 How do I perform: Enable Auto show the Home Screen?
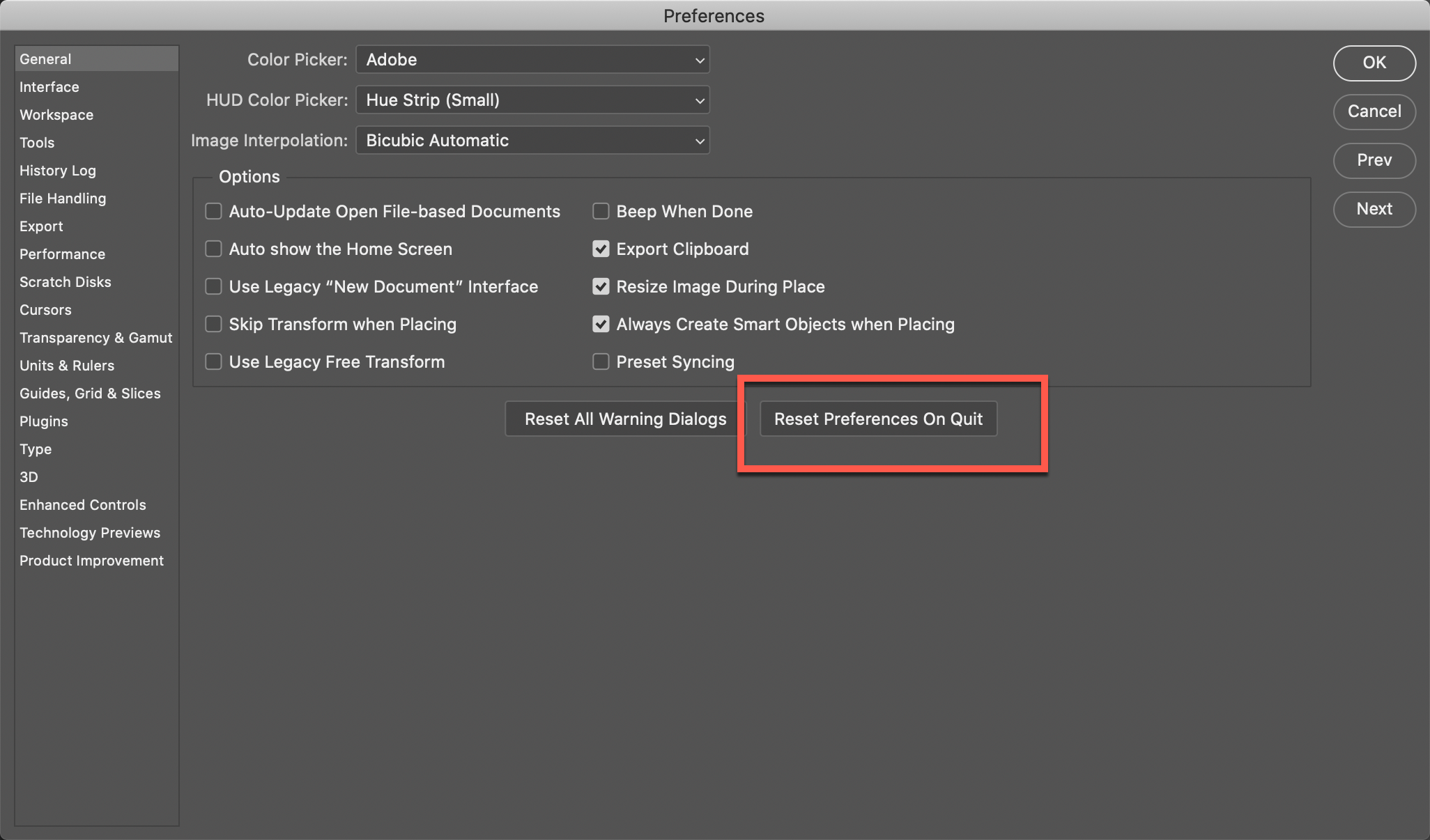coord(213,249)
